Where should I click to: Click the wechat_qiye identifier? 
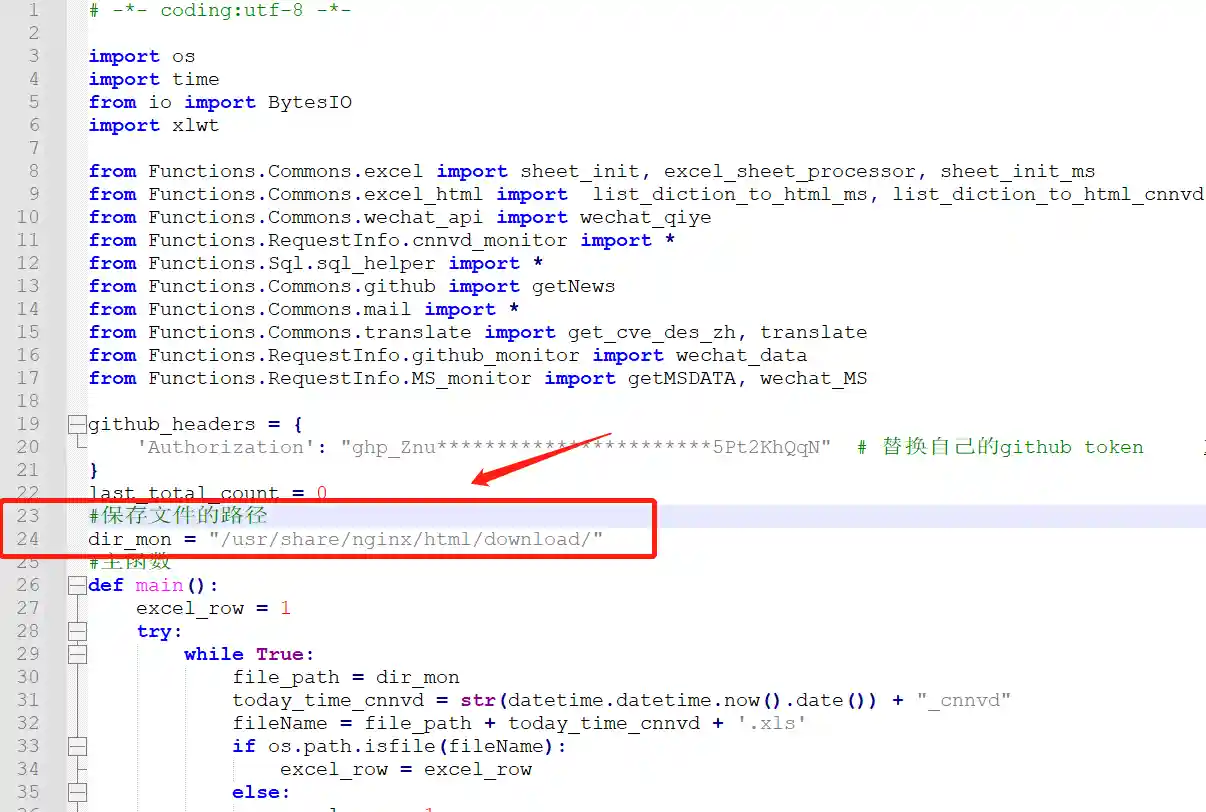[x=646, y=218]
